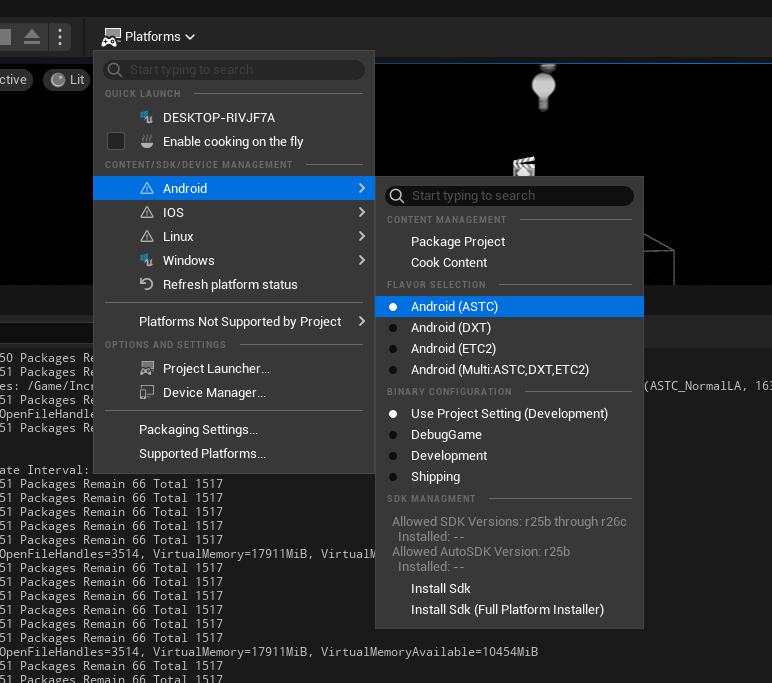Screen dimensions: 772x683
Task: Click the Platforms gamepad monitor icon
Action: pos(111,37)
